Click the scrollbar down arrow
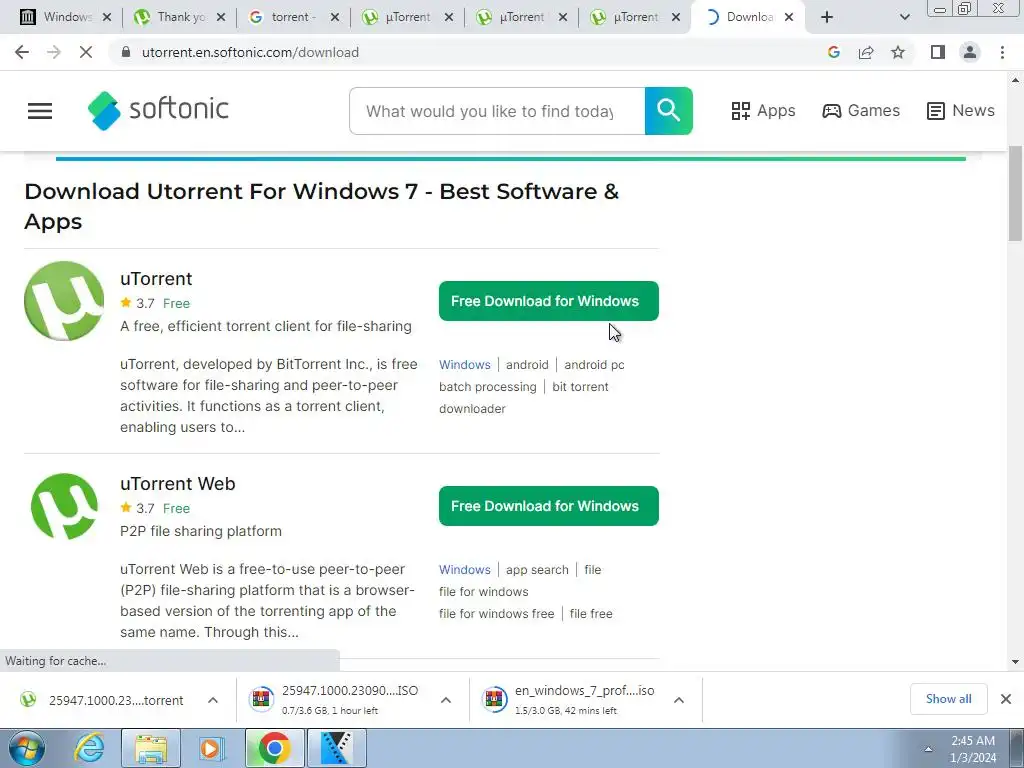 pos(1015,662)
